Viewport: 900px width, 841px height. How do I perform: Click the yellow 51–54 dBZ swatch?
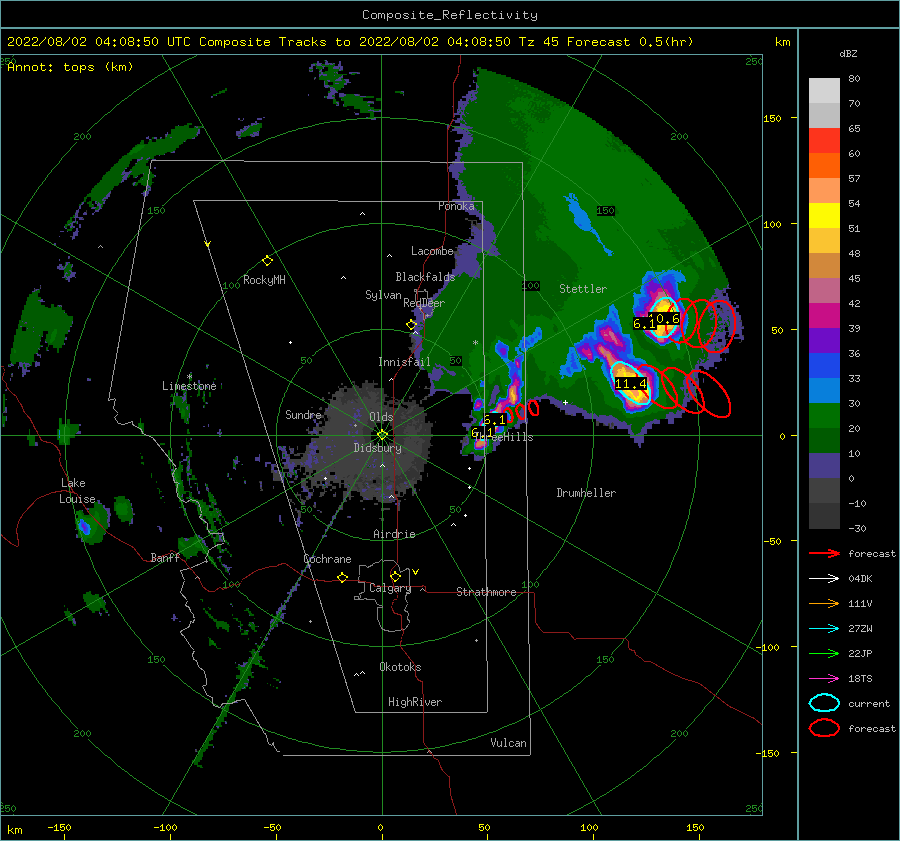[x=824, y=216]
